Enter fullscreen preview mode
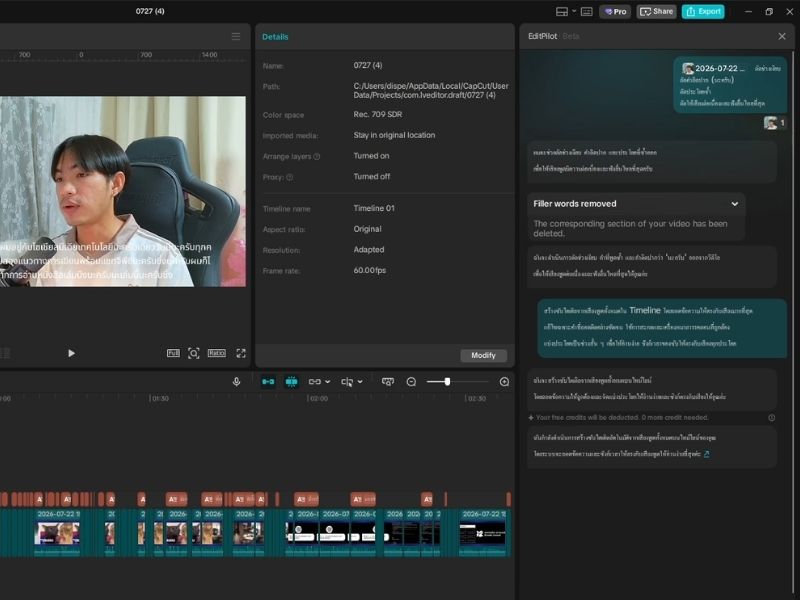The width and height of the screenshot is (800, 600). [241, 353]
